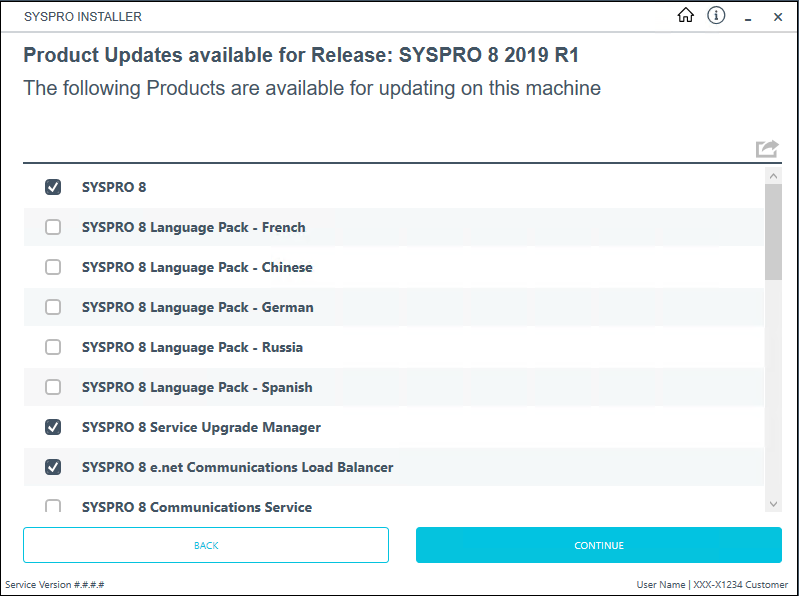This screenshot has height=596, width=799.
Task: Deselect the Service Upgrade Manager checkbox
Action: coord(53,427)
